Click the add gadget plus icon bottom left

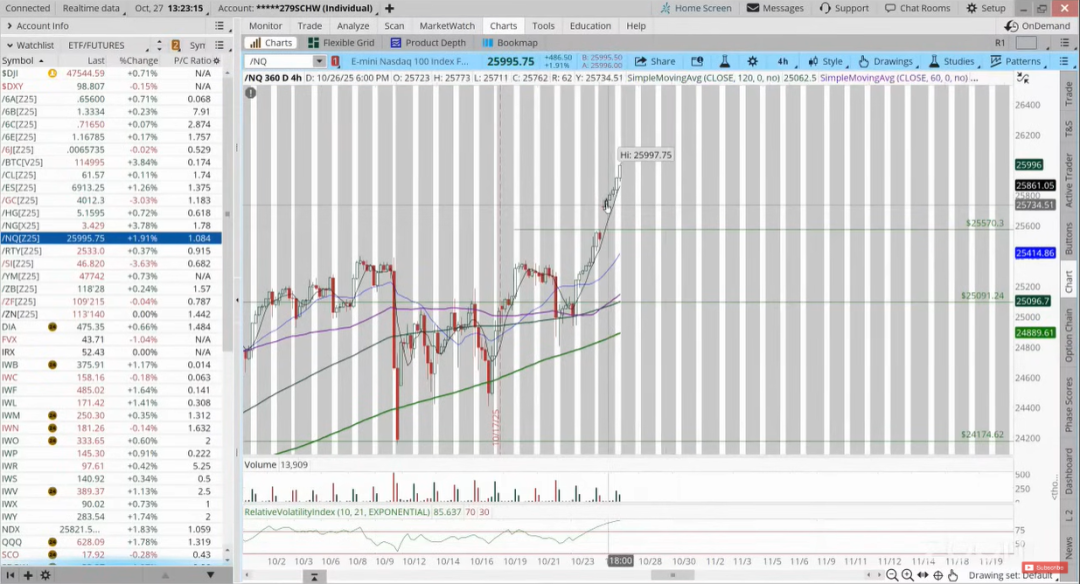pyautogui.click(x=28, y=575)
